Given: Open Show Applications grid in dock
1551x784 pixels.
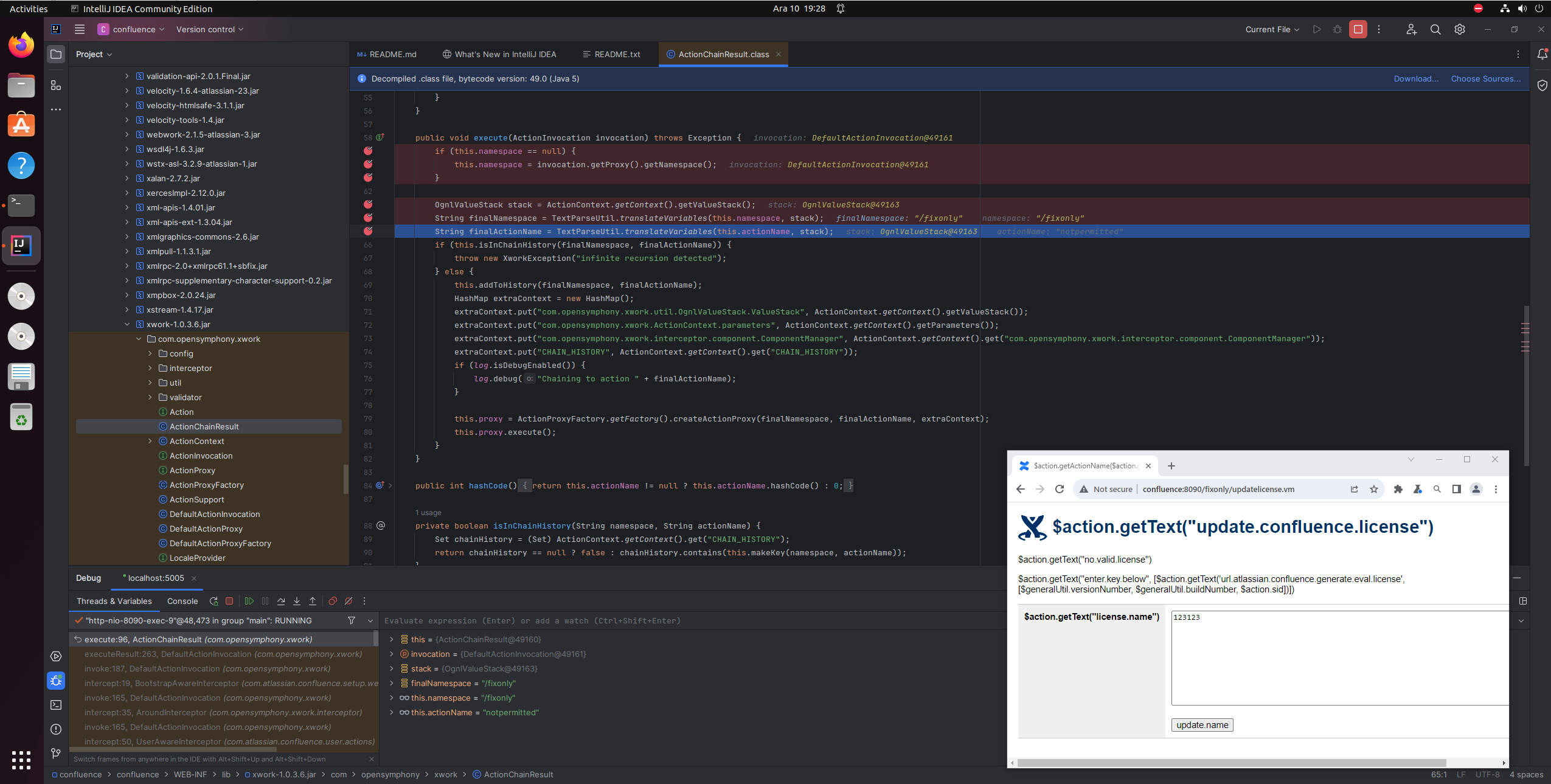Looking at the screenshot, I should pyautogui.click(x=21, y=760).
